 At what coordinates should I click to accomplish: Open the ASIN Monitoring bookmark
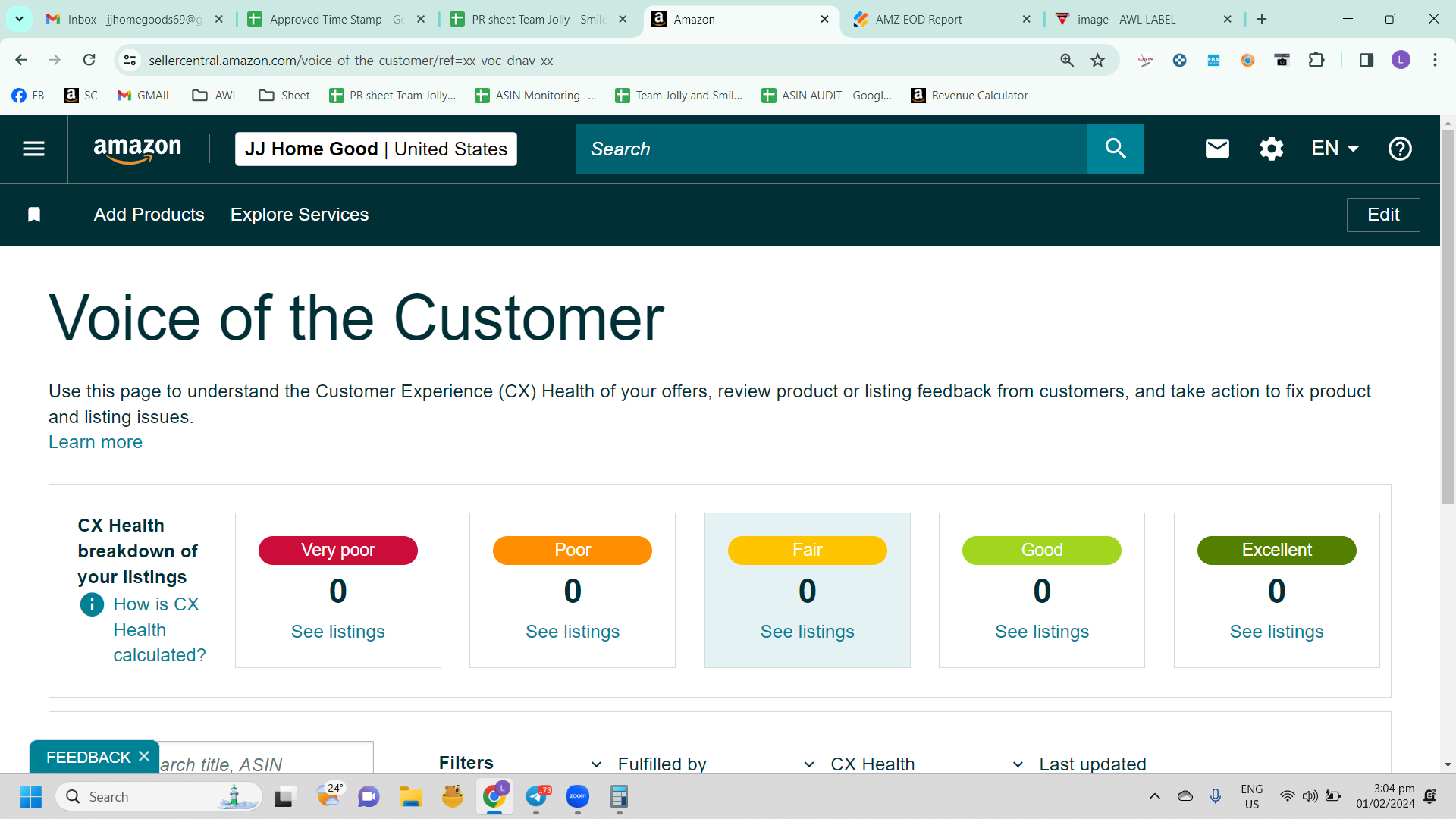pos(535,96)
